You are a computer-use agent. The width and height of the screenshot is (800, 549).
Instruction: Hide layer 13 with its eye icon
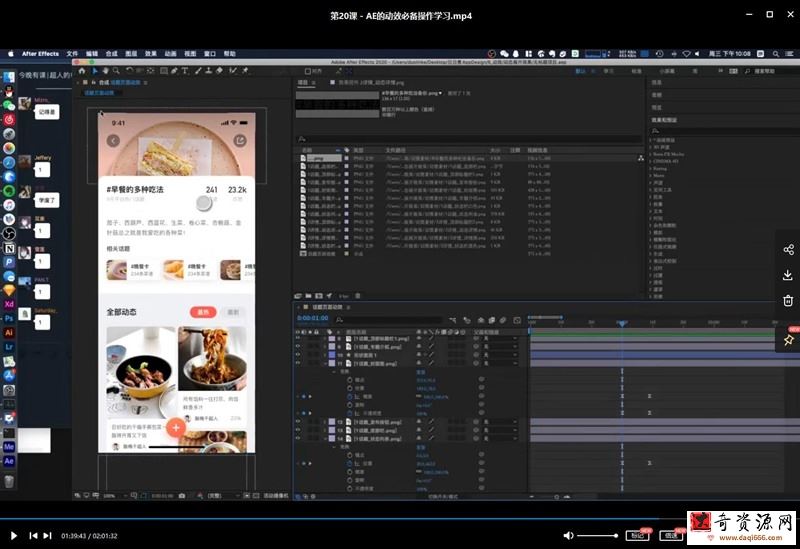coord(298,430)
